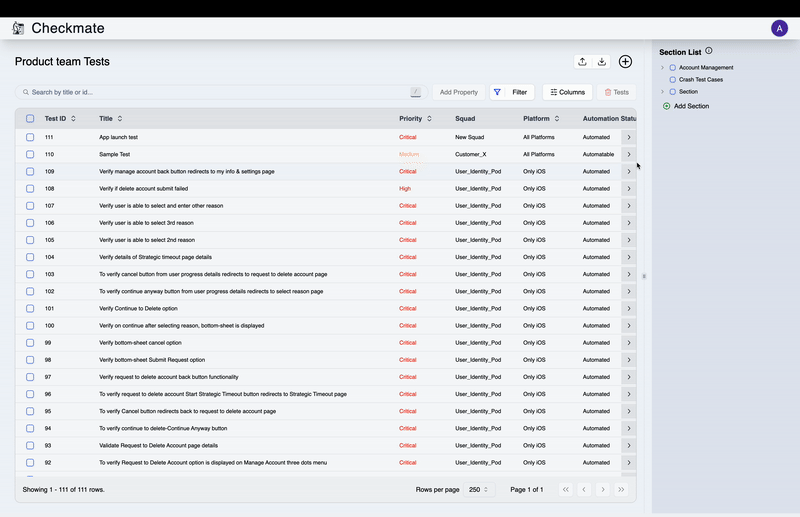Expand the Account Management section
Screen dimensions: 800x517
pos(662,68)
